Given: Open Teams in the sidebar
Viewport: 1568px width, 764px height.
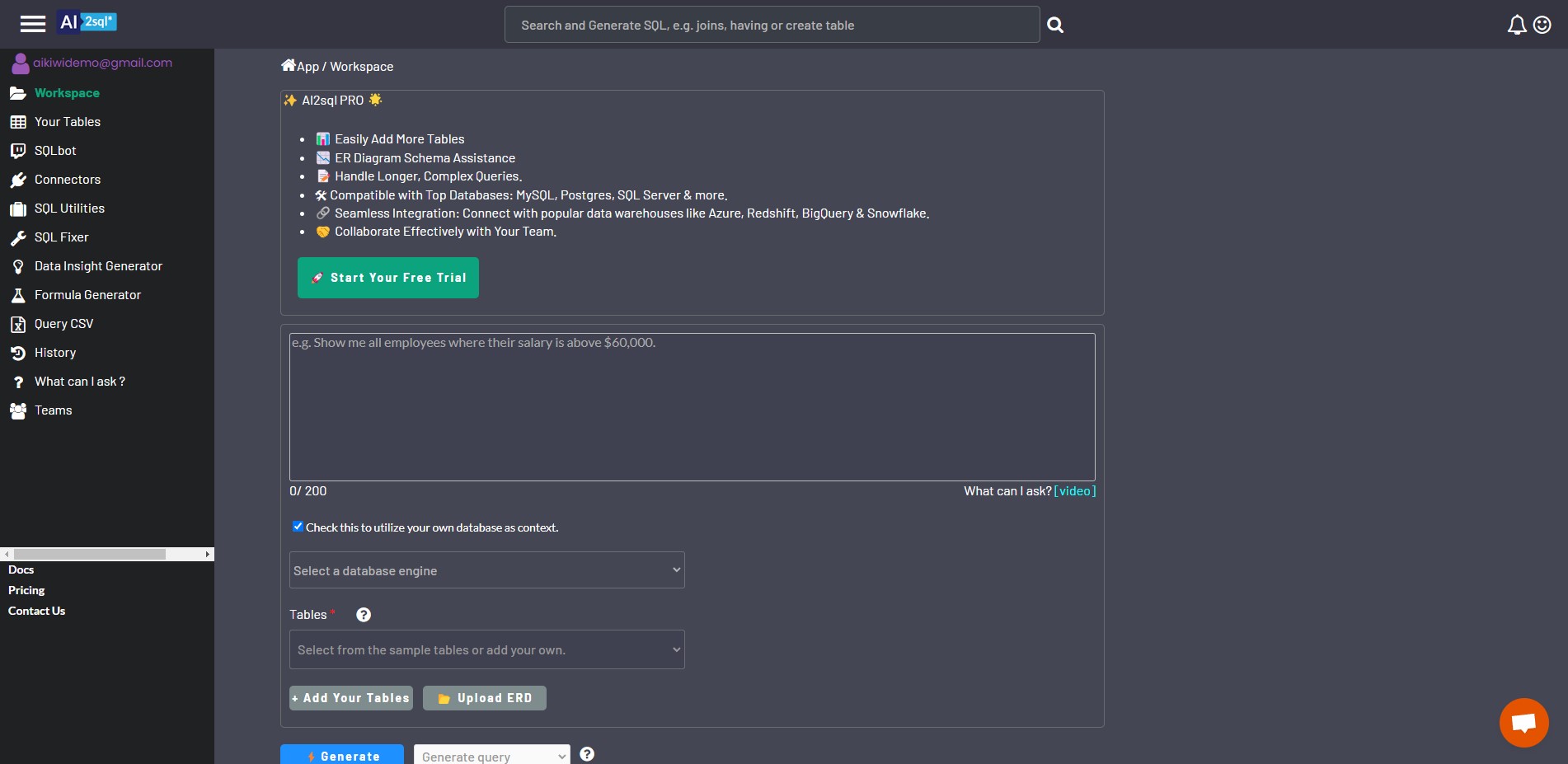Looking at the screenshot, I should [53, 410].
